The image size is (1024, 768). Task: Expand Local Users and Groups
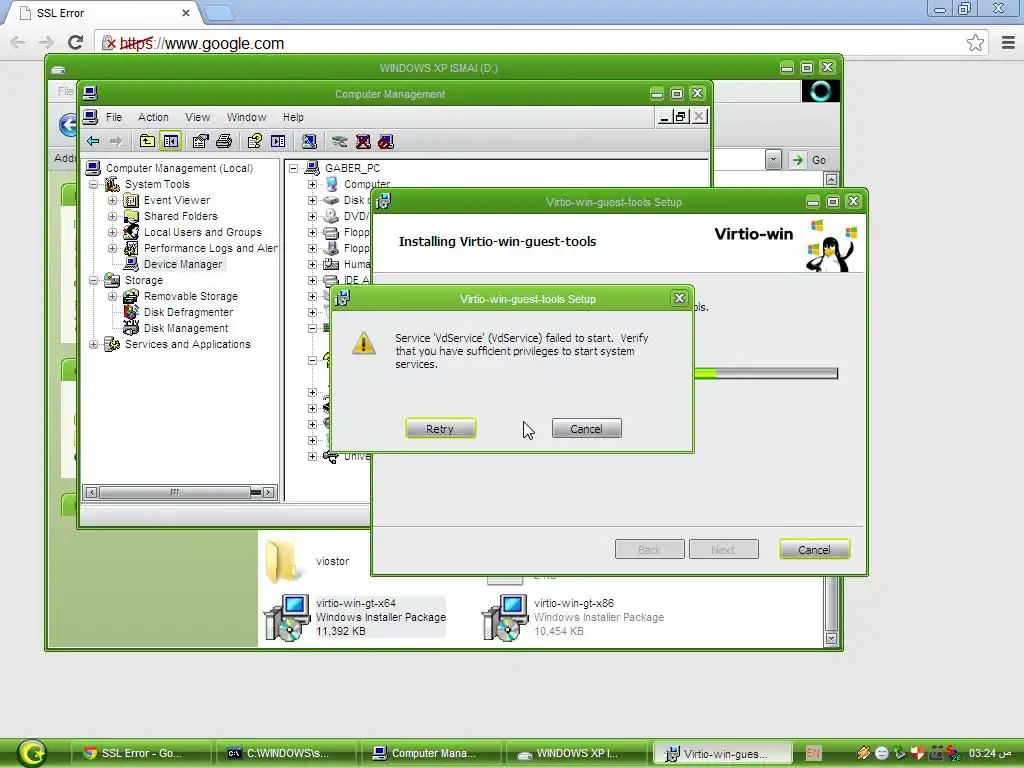tap(112, 232)
